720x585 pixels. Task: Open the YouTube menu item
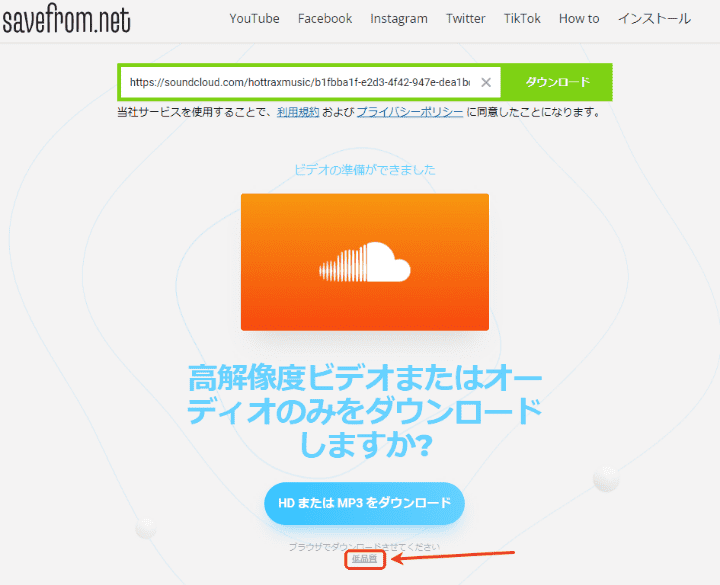(254, 19)
